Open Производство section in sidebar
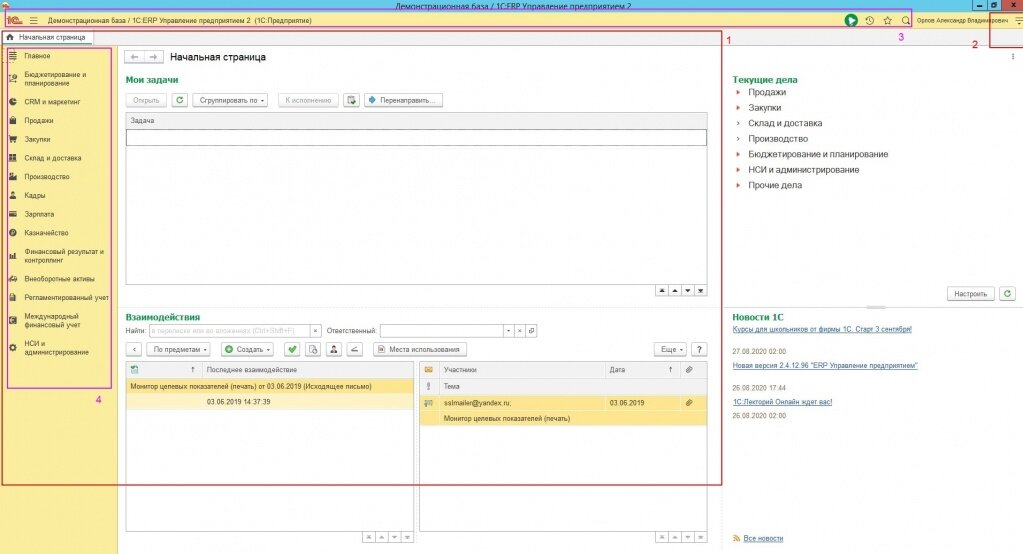1023x554 pixels. 46,177
